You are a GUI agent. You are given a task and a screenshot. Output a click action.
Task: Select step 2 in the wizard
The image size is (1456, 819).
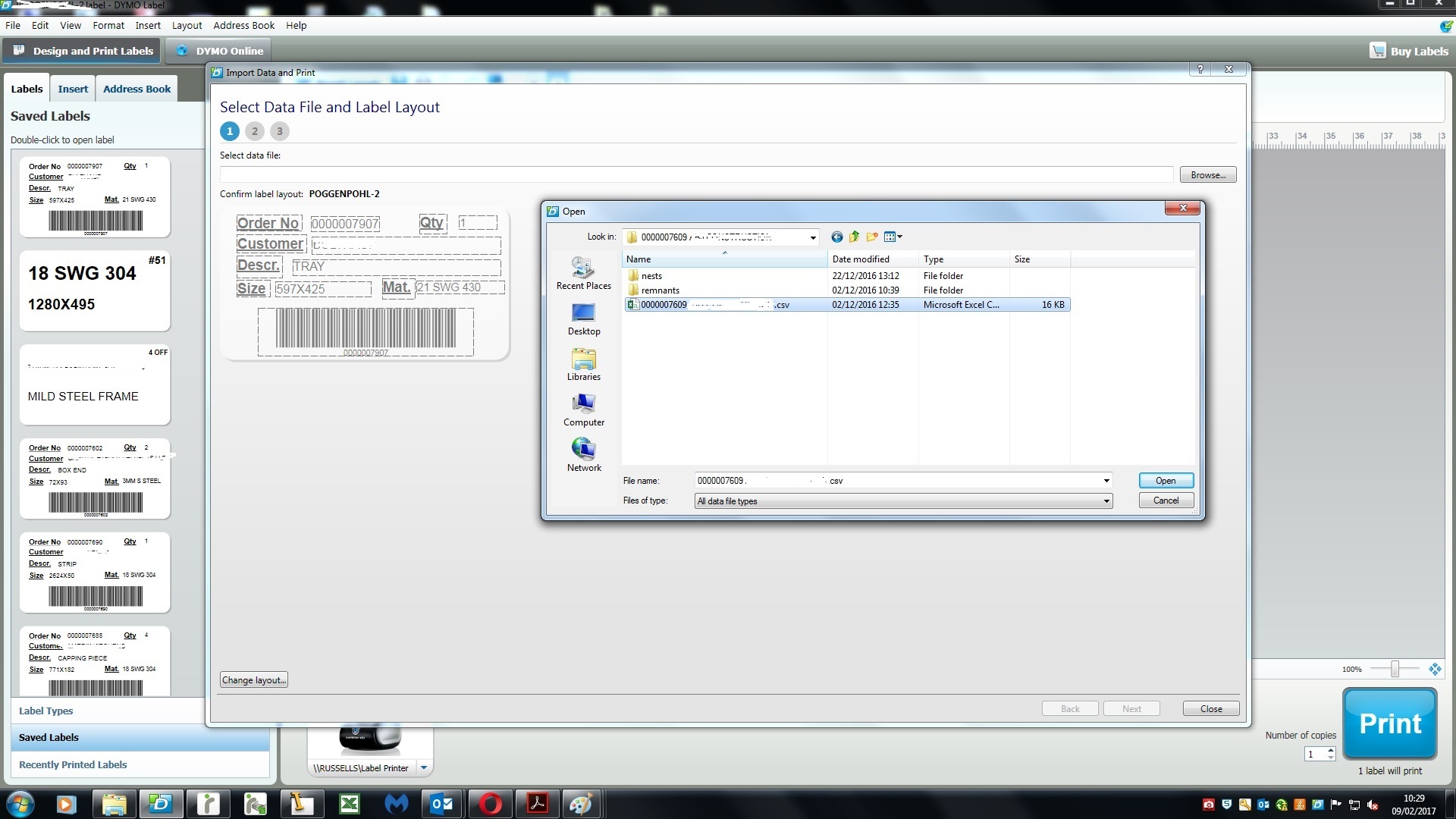[255, 130]
